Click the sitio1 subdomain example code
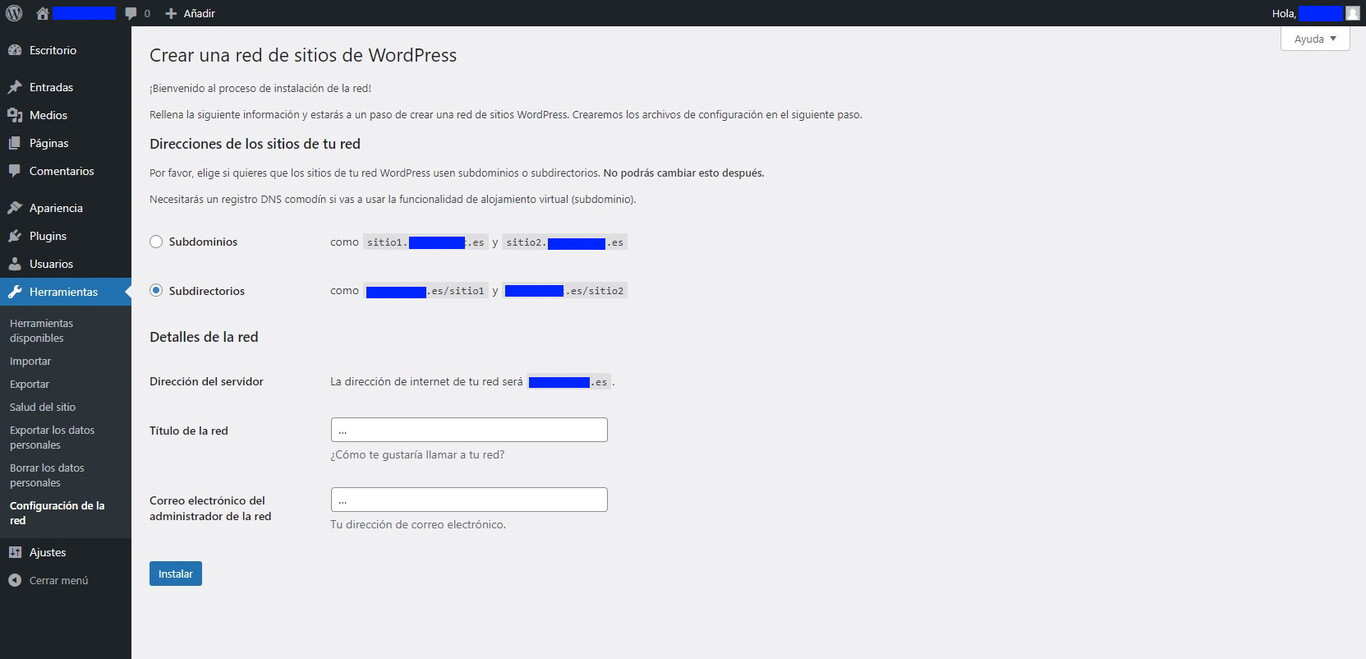1366x659 pixels. pyautogui.click(x=426, y=242)
